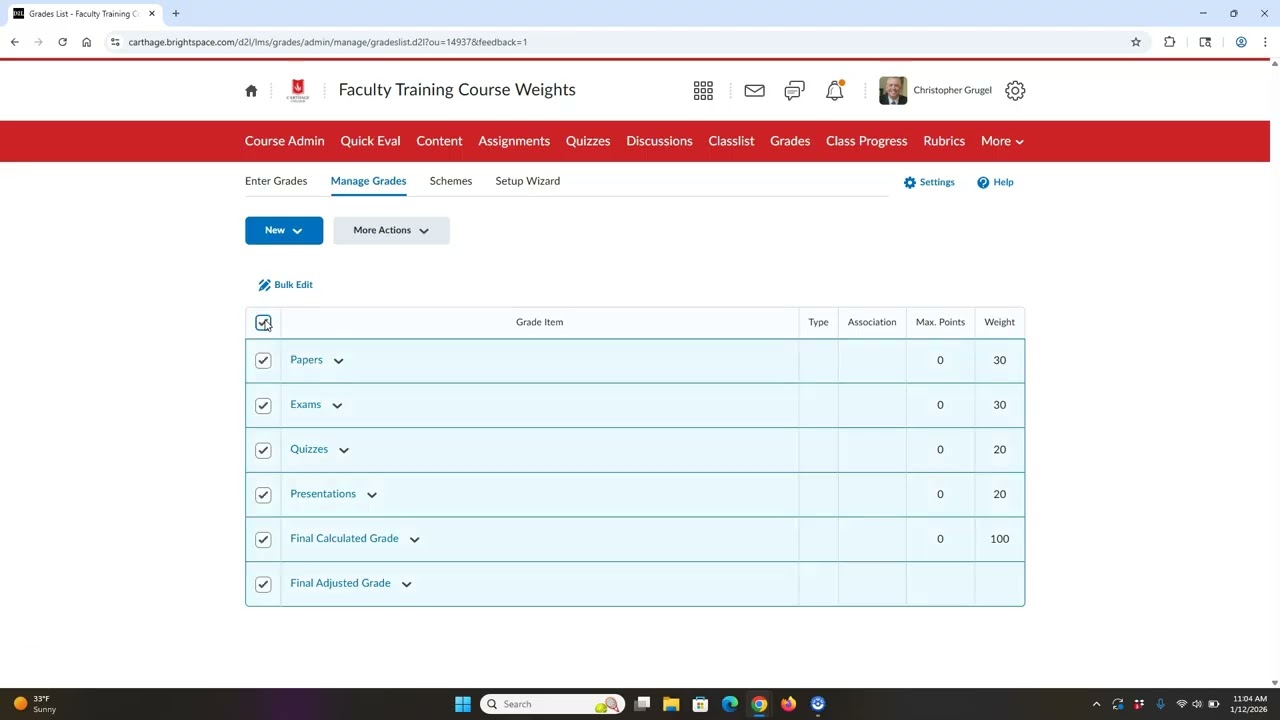Viewport: 1280px width, 720px height.
Task: Open the weather widget showing 33°F Sunny
Action: coord(34,704)
